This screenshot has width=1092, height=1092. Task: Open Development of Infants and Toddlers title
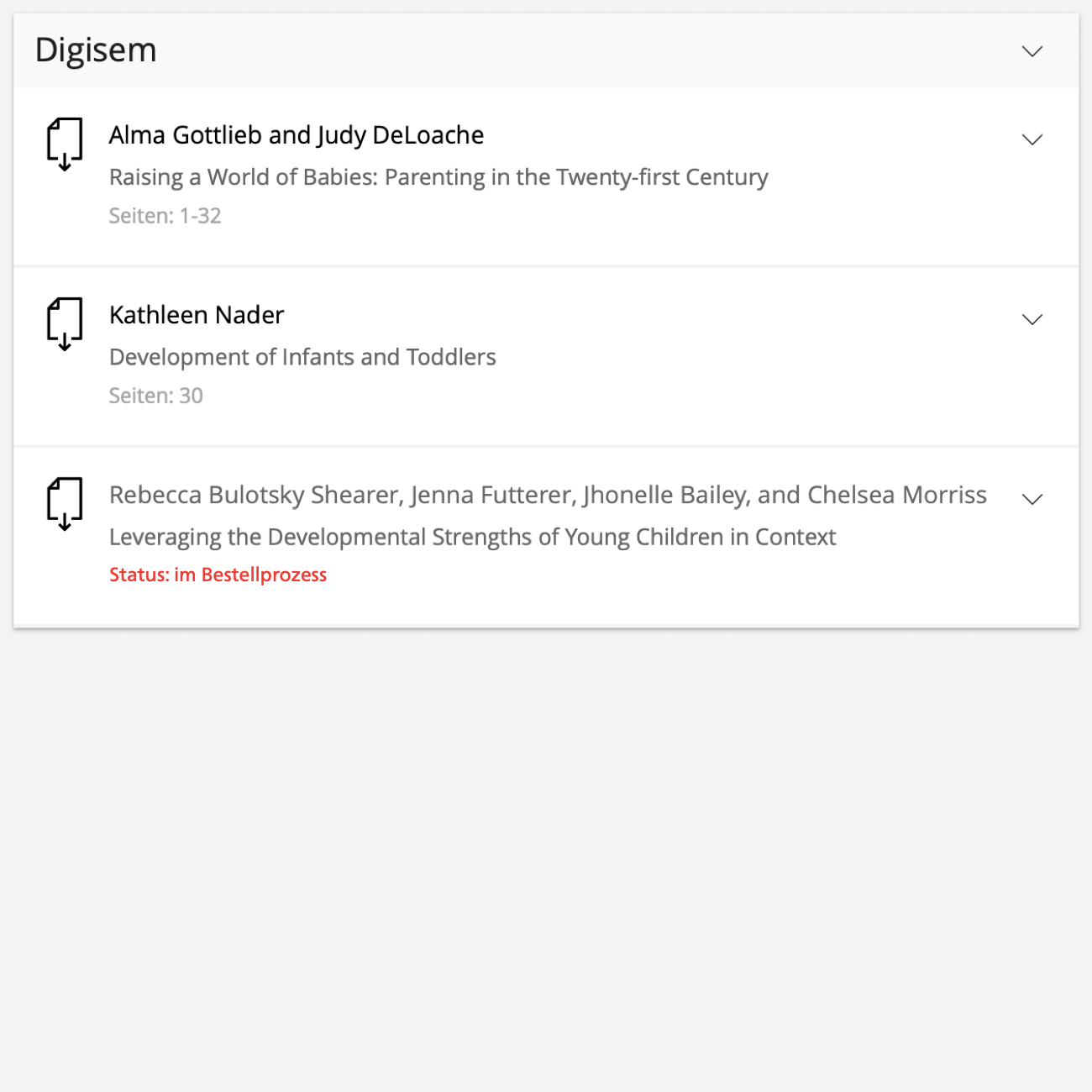302,357
